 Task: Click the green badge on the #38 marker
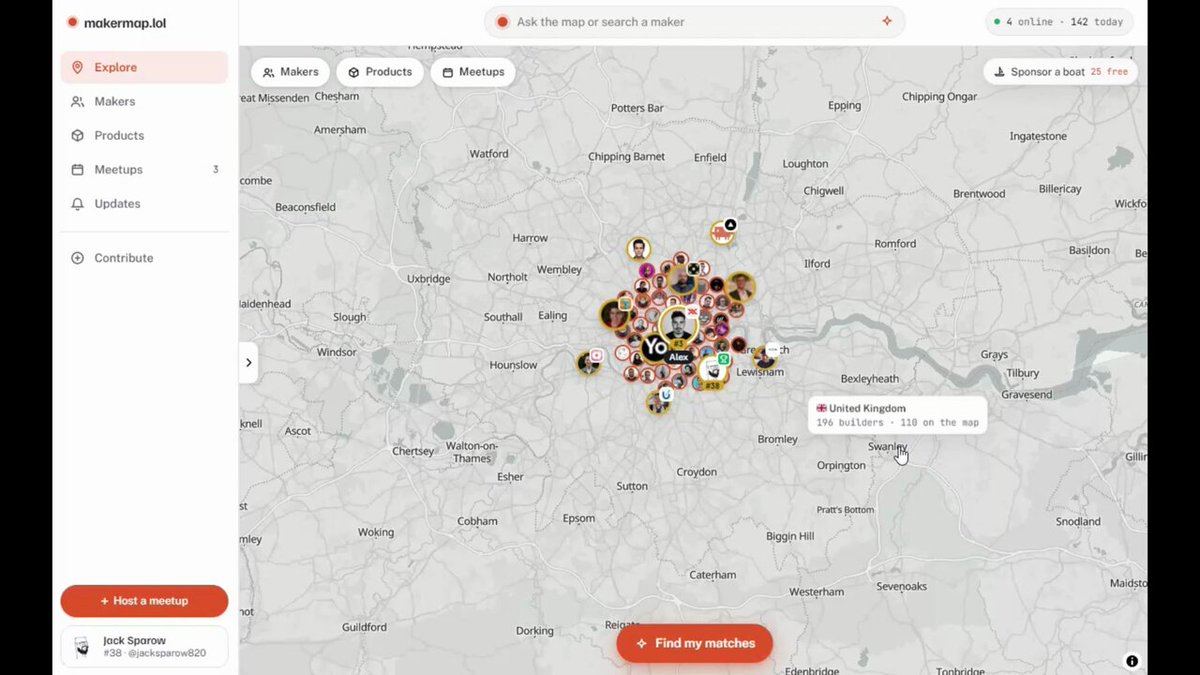(723, 359)
